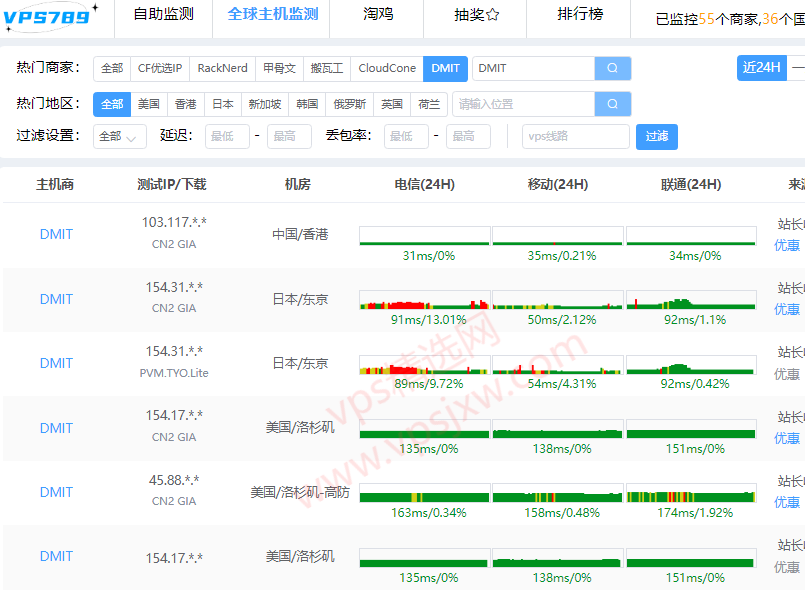Click 优惠 link in 45.88 高防 row
805x594 pixels.
click(787, 503)
